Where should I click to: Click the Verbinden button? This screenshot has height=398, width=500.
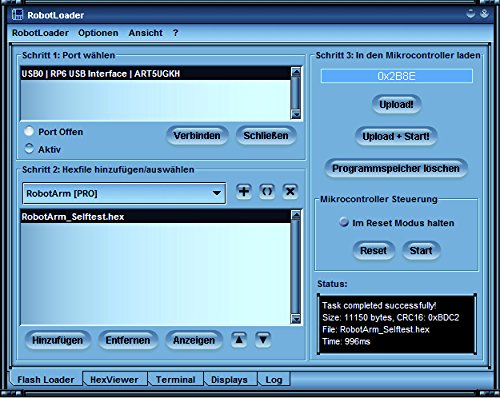click(x=197, y=136)
